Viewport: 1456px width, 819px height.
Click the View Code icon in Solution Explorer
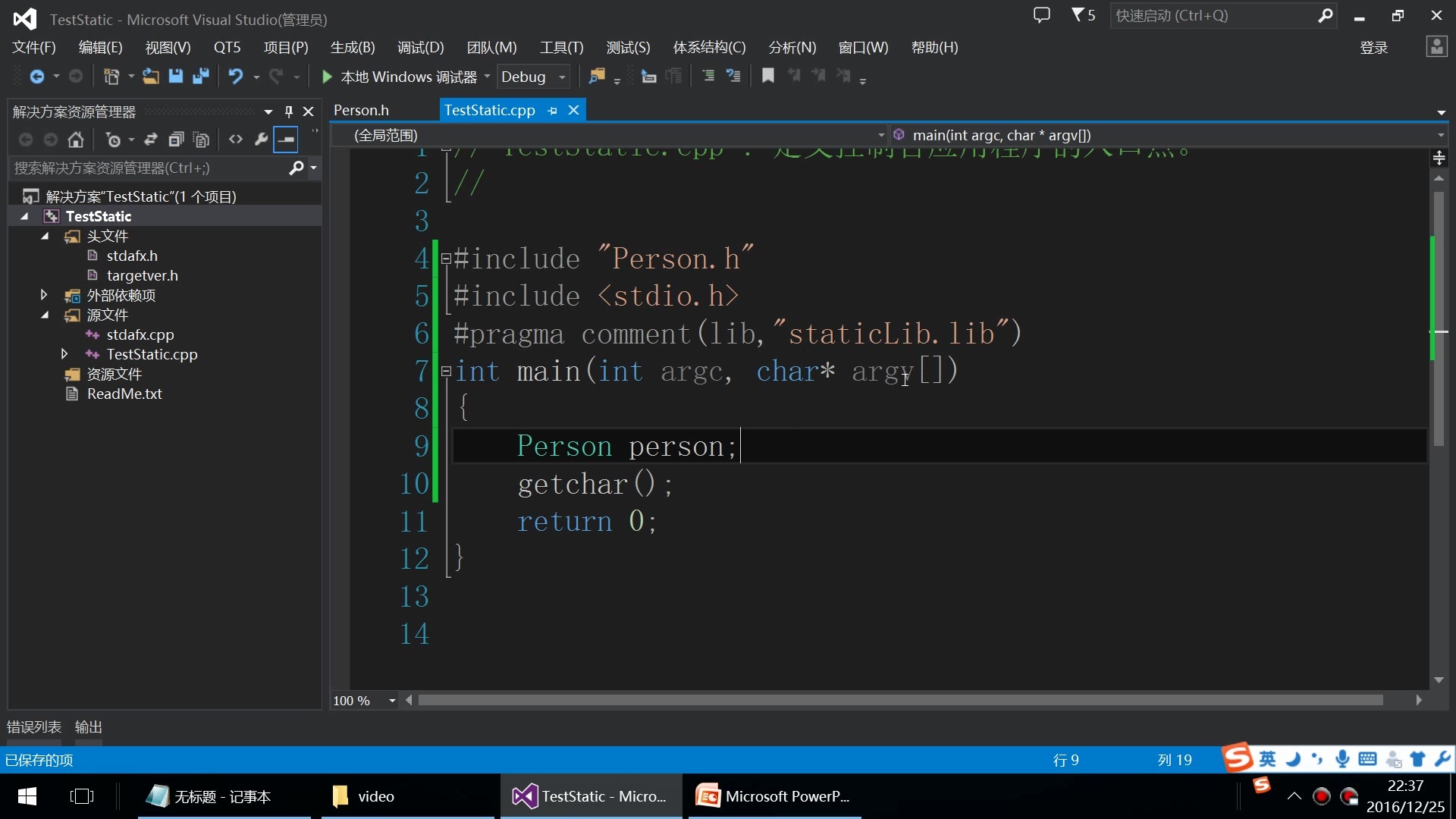[236, 140]
